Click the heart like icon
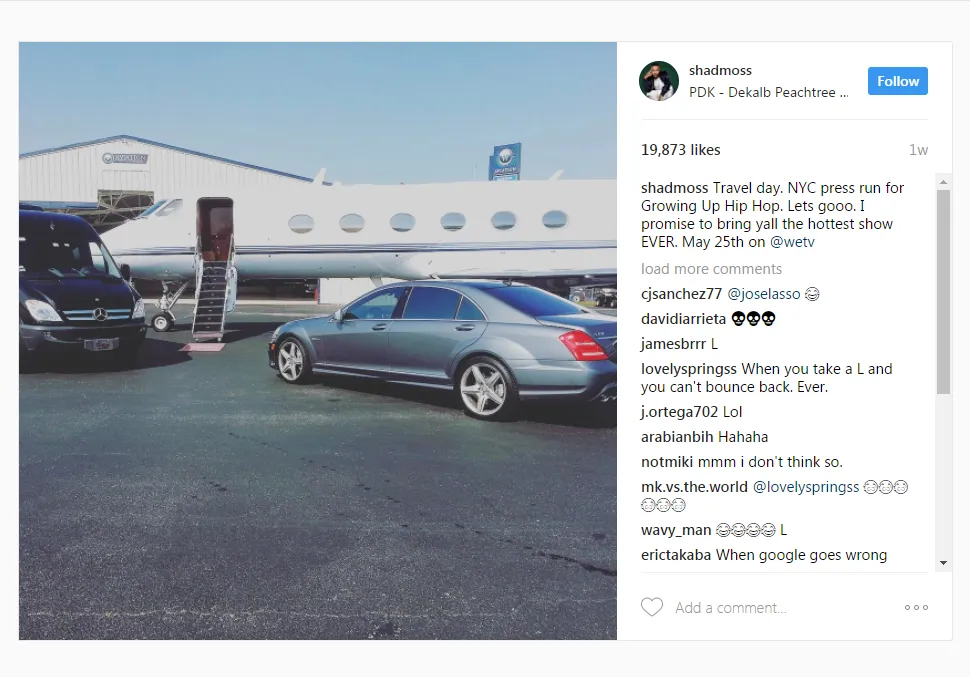The image size is (970, 677). tap(651, 607)
